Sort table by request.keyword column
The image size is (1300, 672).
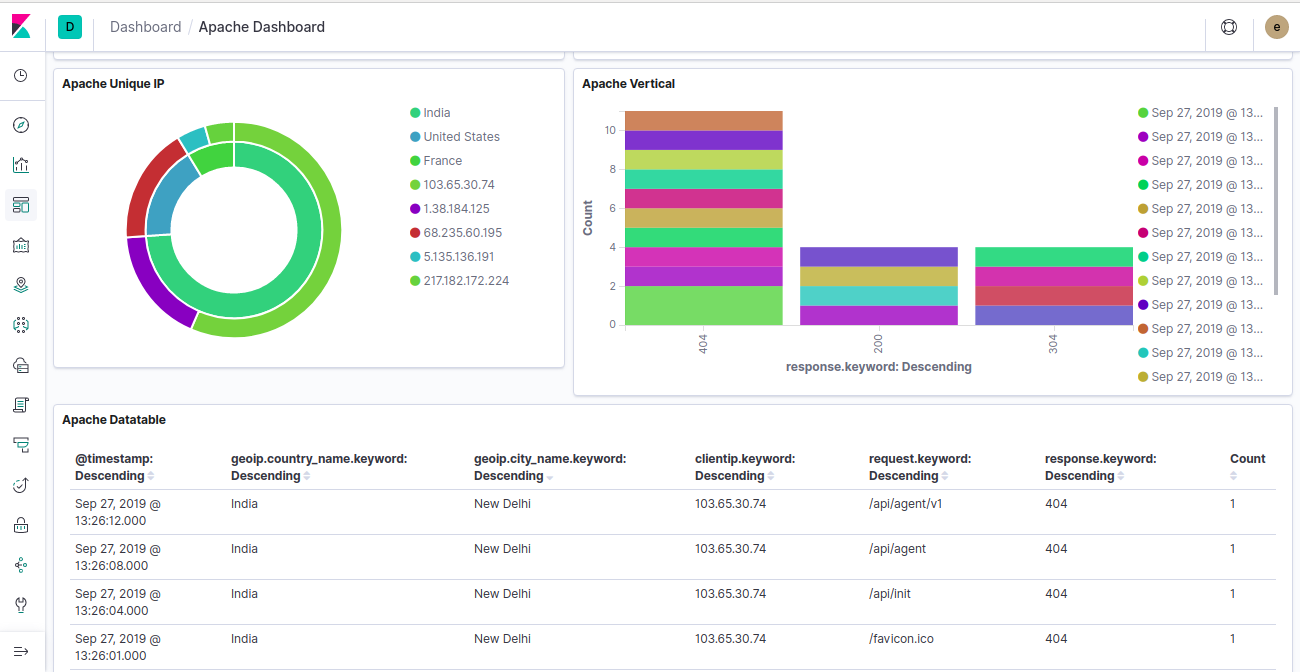click(x=920, y=467)
